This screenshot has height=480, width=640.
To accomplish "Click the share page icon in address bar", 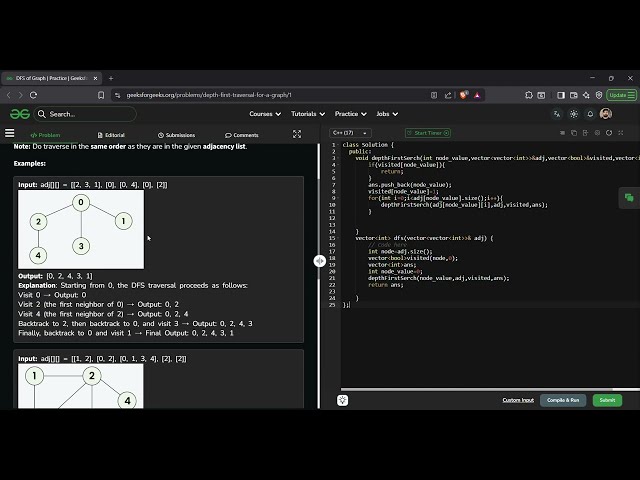I will point(448,95).
